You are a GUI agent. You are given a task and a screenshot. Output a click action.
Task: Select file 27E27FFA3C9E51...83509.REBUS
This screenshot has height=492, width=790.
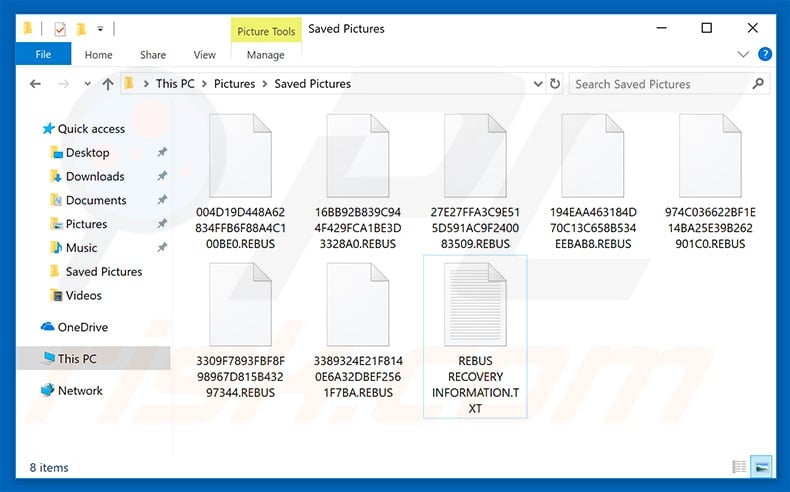(475, 182)
